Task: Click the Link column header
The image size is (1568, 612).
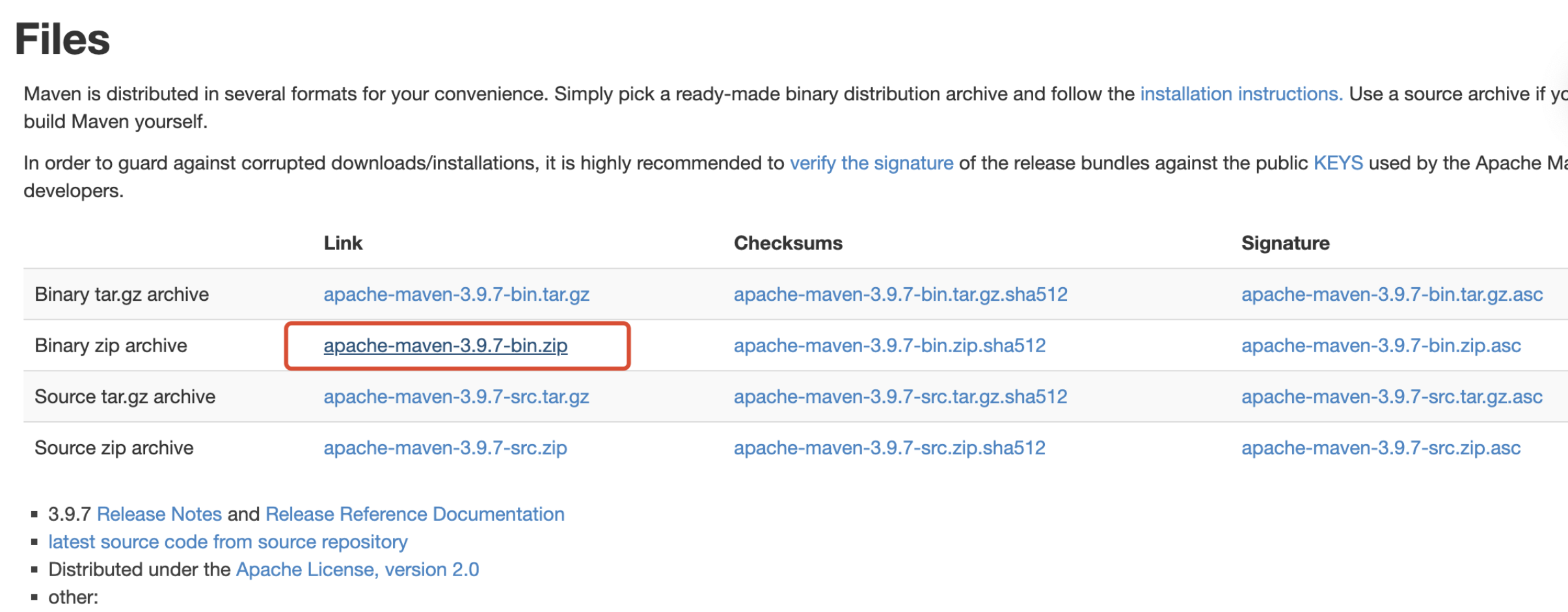Action: click(x=343, y=243)
